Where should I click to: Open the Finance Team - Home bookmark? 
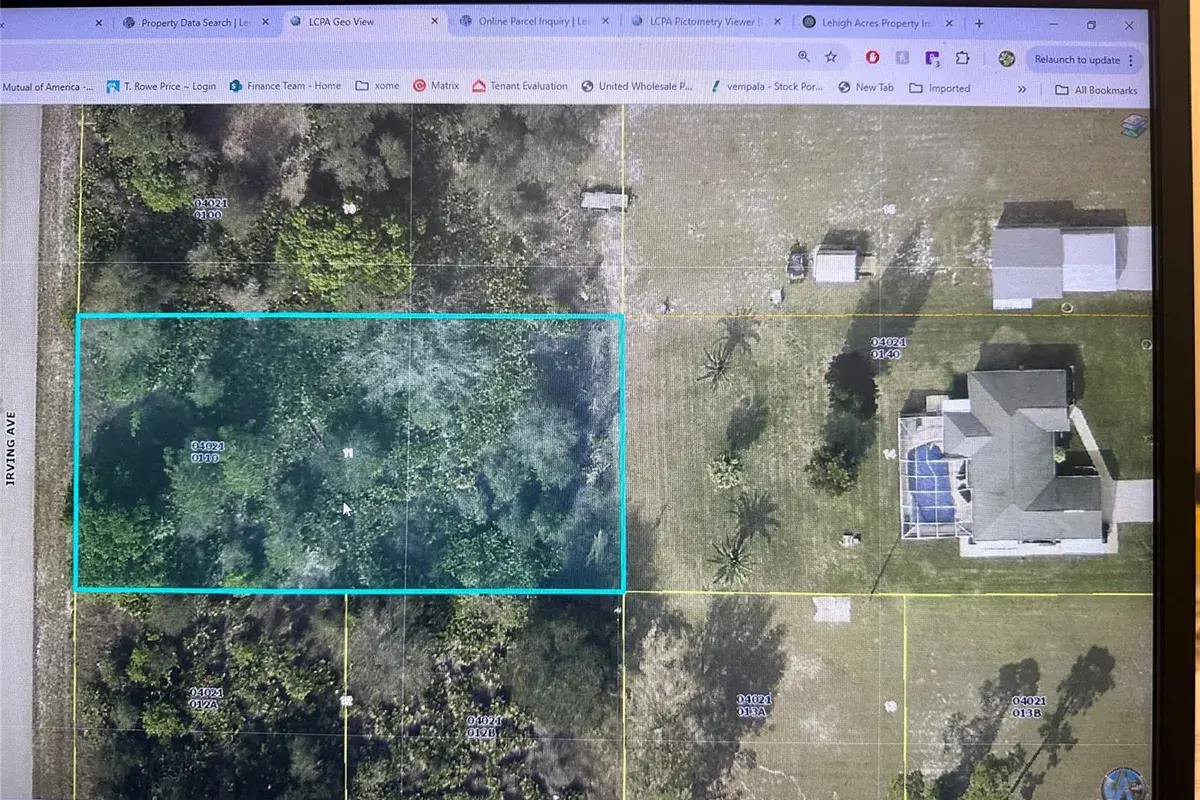click(x=286, y=87)
